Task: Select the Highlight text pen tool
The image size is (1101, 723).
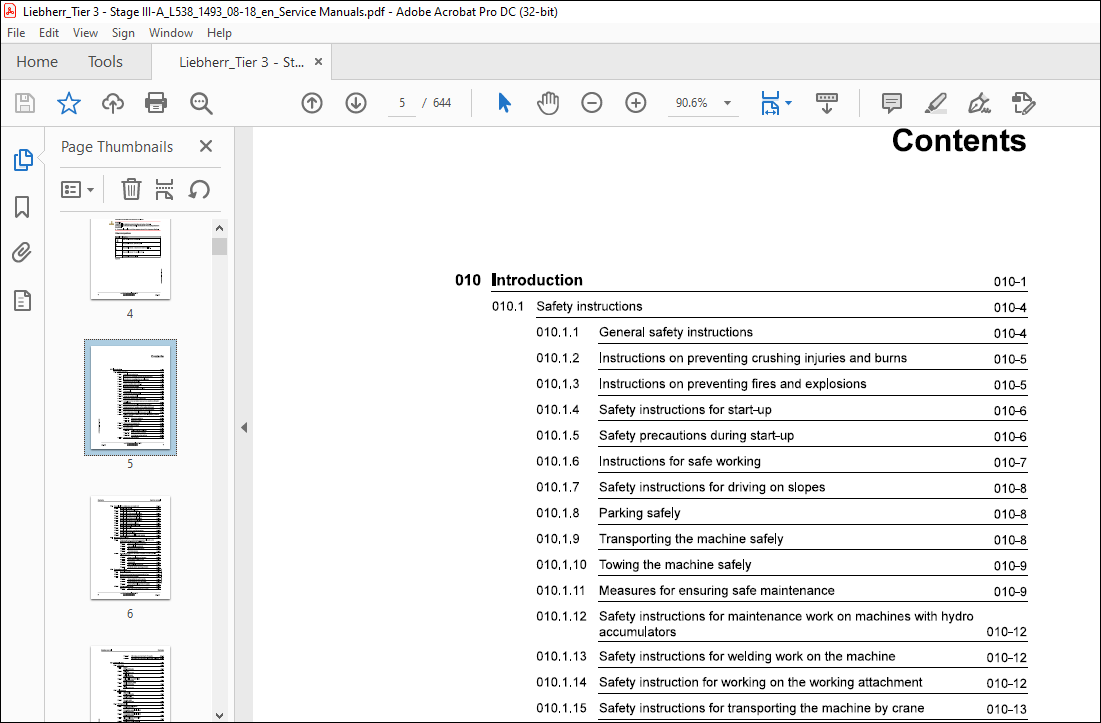Action: coord(935,103)
